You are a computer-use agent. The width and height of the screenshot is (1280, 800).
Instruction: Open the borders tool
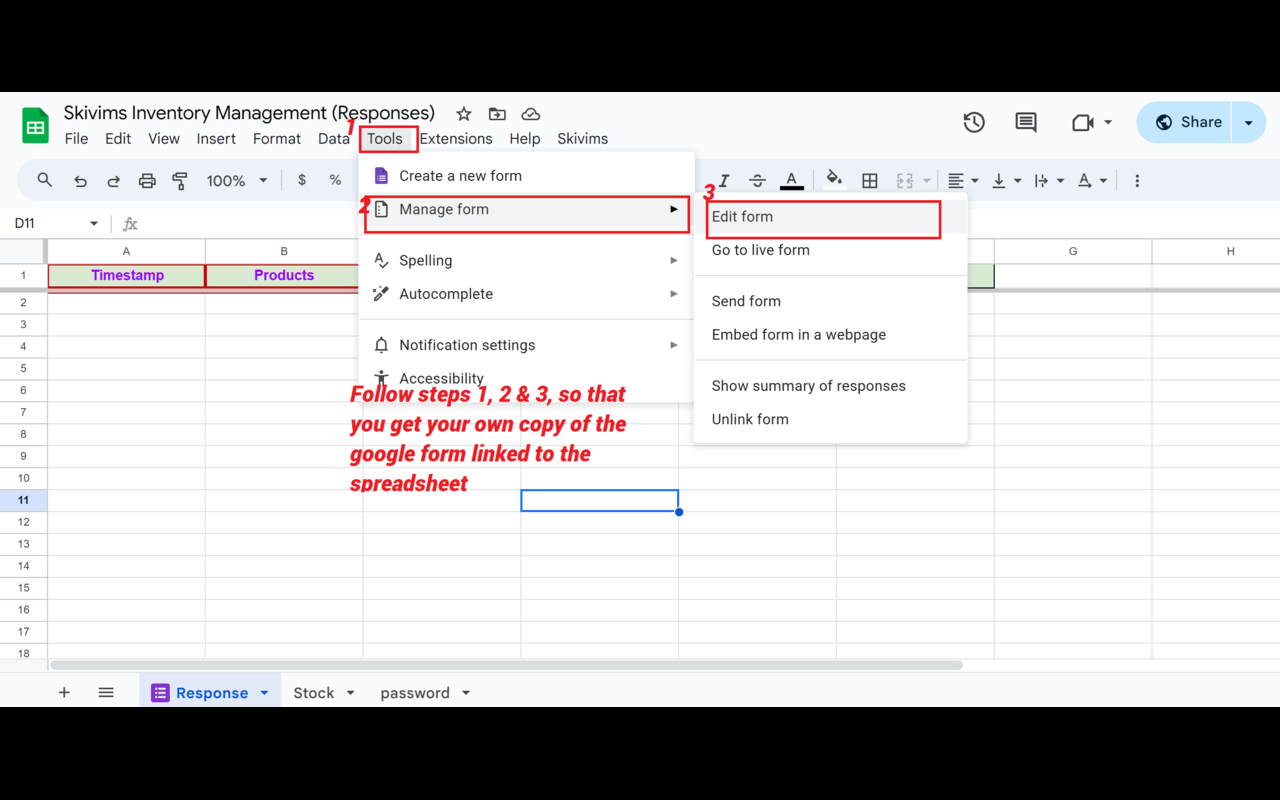870,181
